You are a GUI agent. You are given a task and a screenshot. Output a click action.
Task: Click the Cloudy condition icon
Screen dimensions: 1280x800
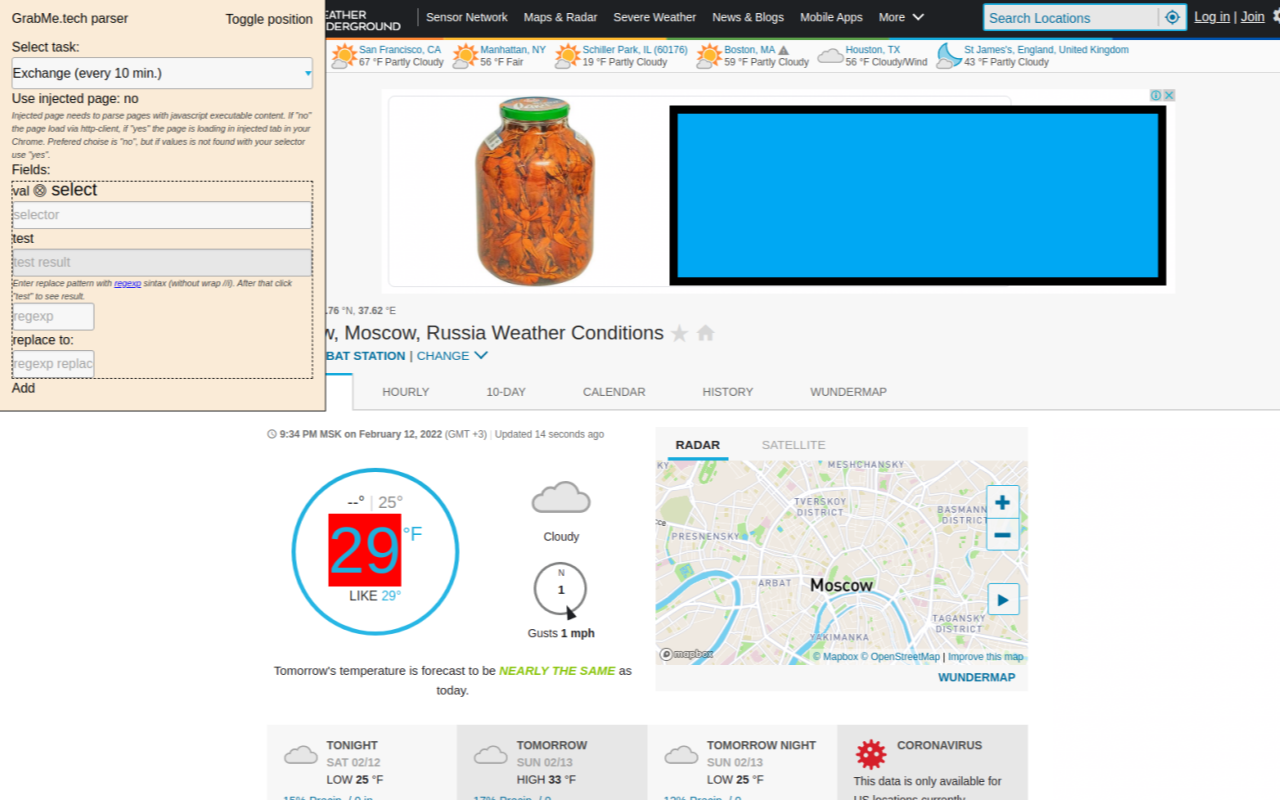[x=561, y=497]
